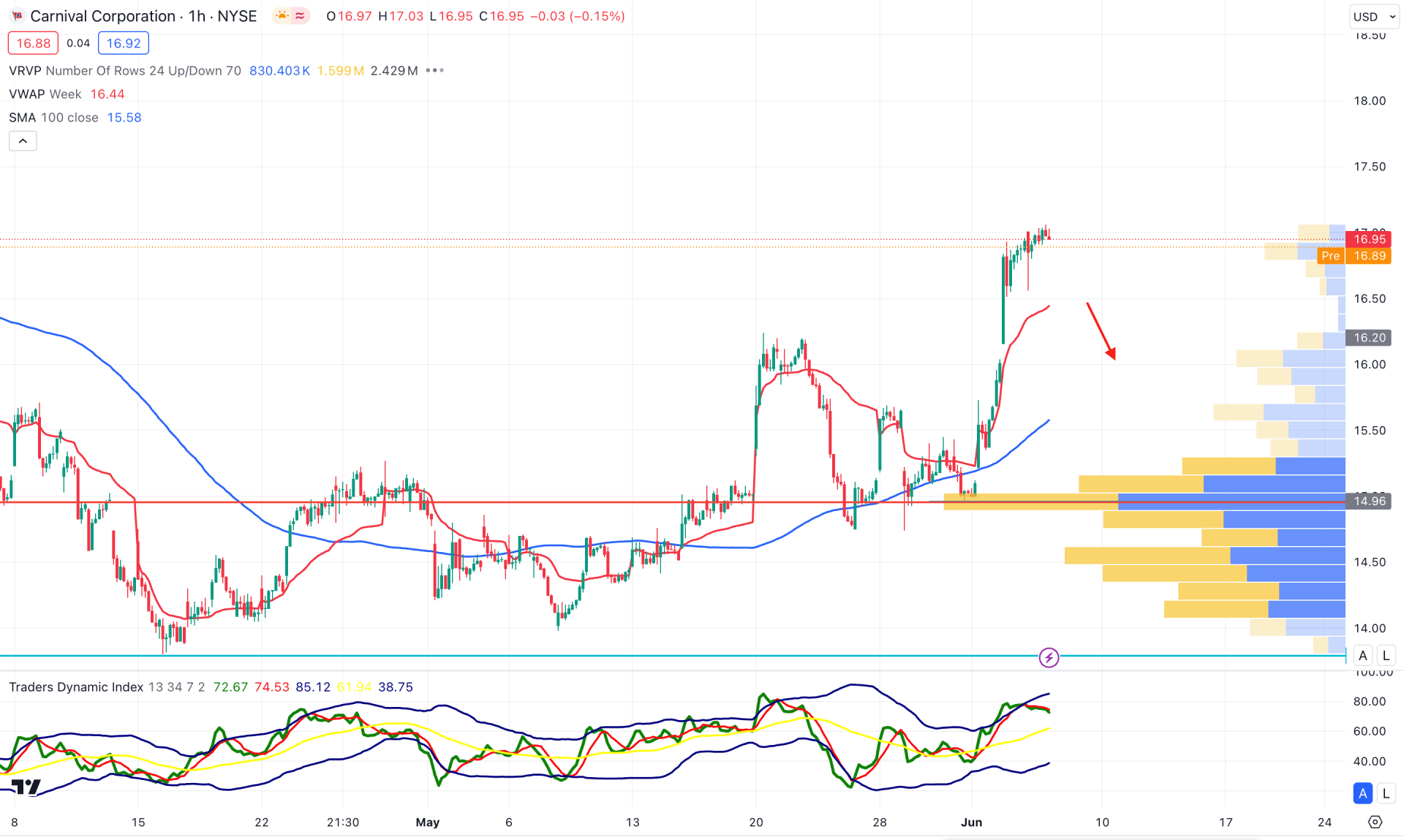Open chart settings gear icon
The height and width of the screenshot is (840, 1404).
pos(1375,822)
